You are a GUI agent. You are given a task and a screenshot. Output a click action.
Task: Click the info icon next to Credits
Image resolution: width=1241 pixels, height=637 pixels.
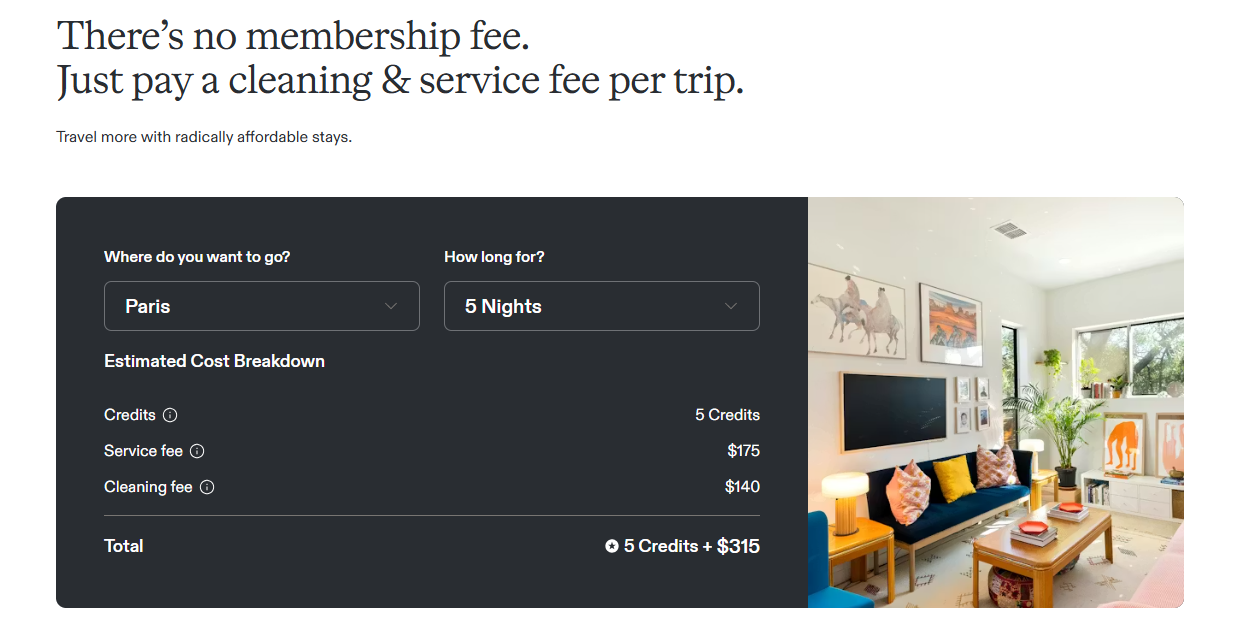click(170, 415)
